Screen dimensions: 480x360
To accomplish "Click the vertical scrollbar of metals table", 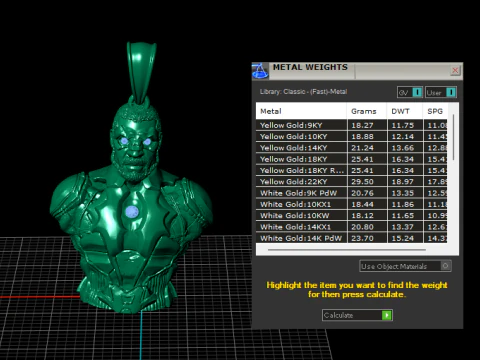I will pyautogui.click(x=453, y=137).
